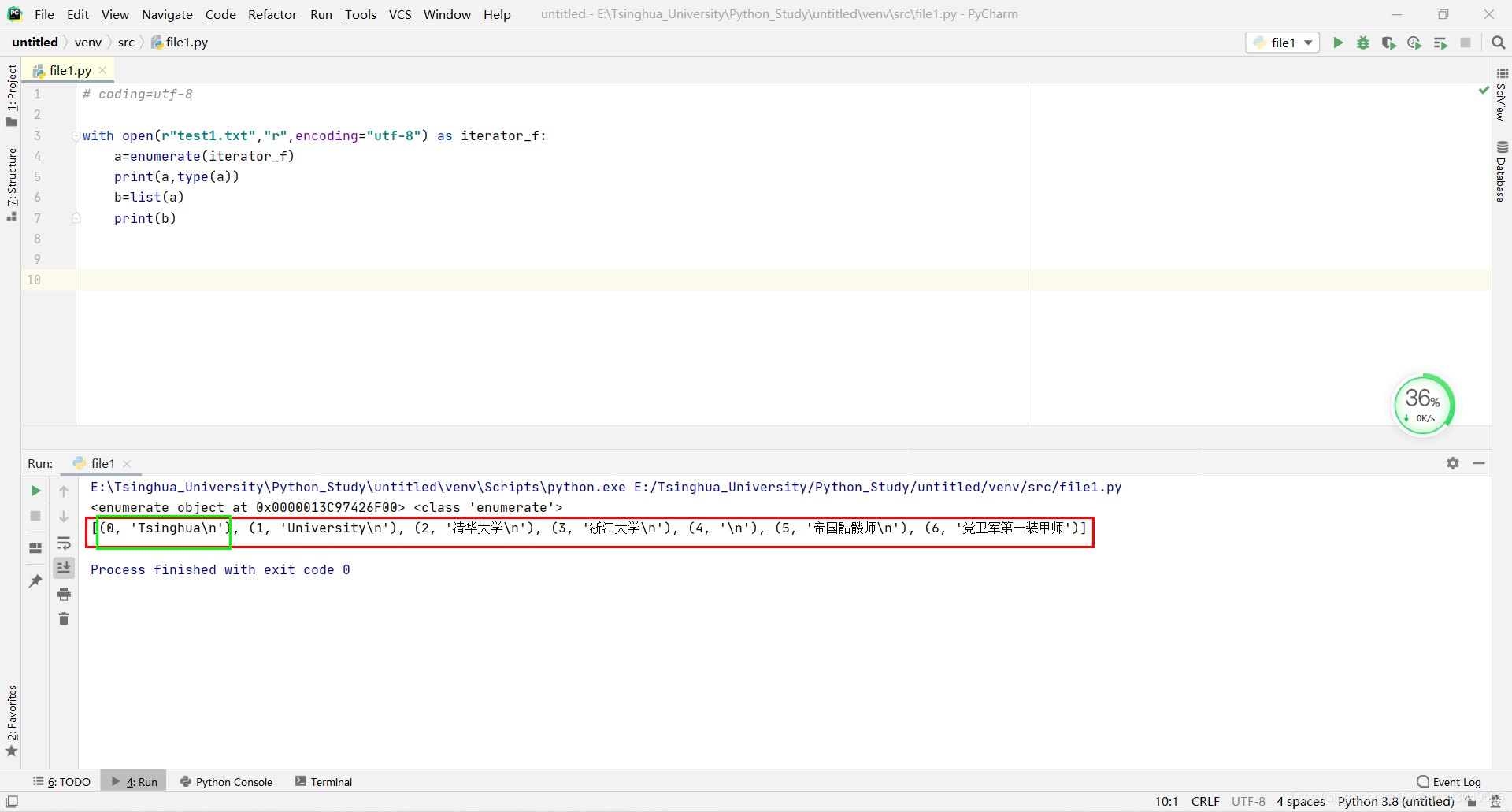The width and height of the screenshot is (1512, 812).
Task: Open the TODO tool window
Action: pyautogui.click(x=61, y=782)
